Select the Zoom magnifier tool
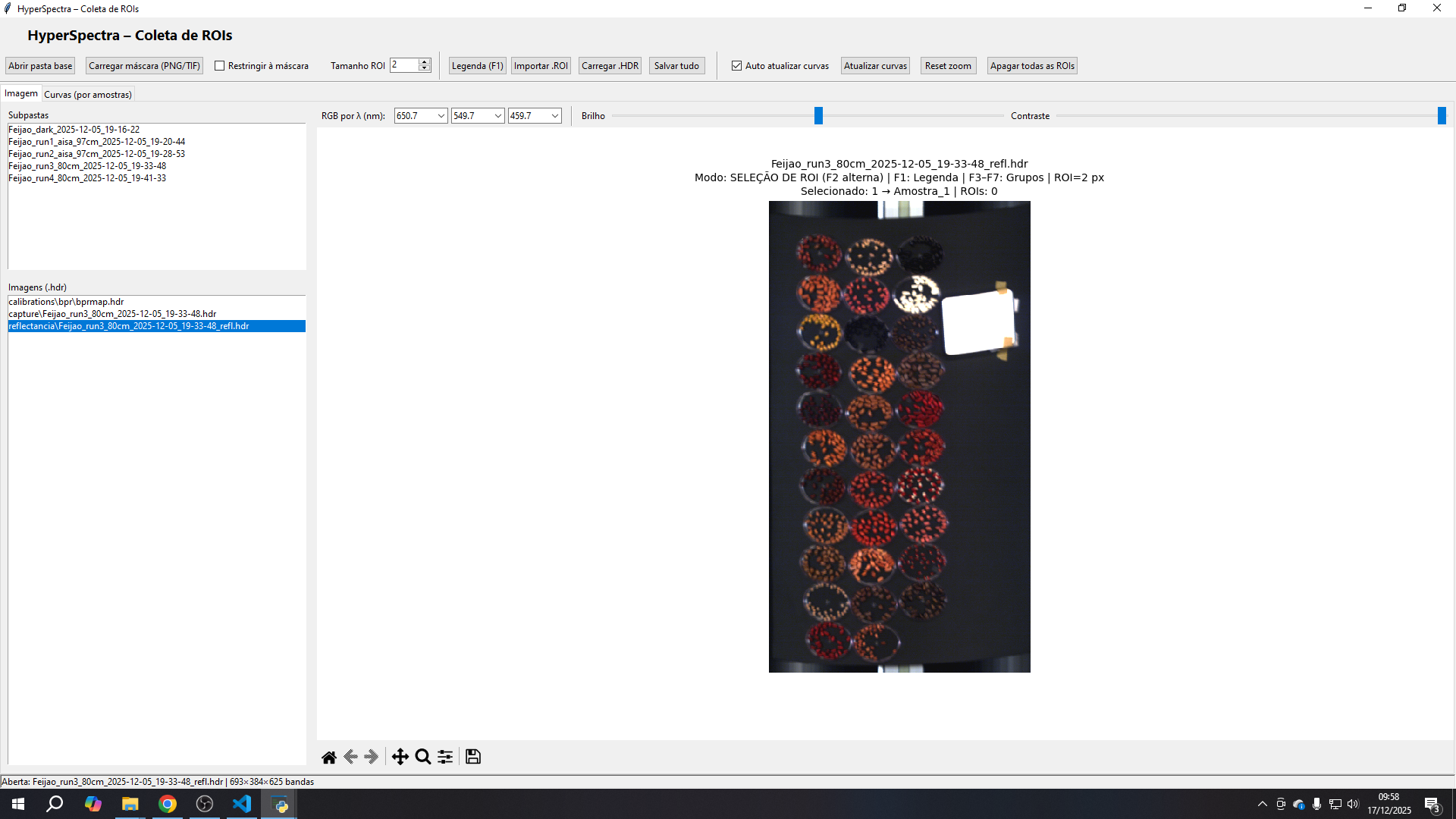This screenshot has width=1456, height=819. pyautogui.click(x=423, y=757)
